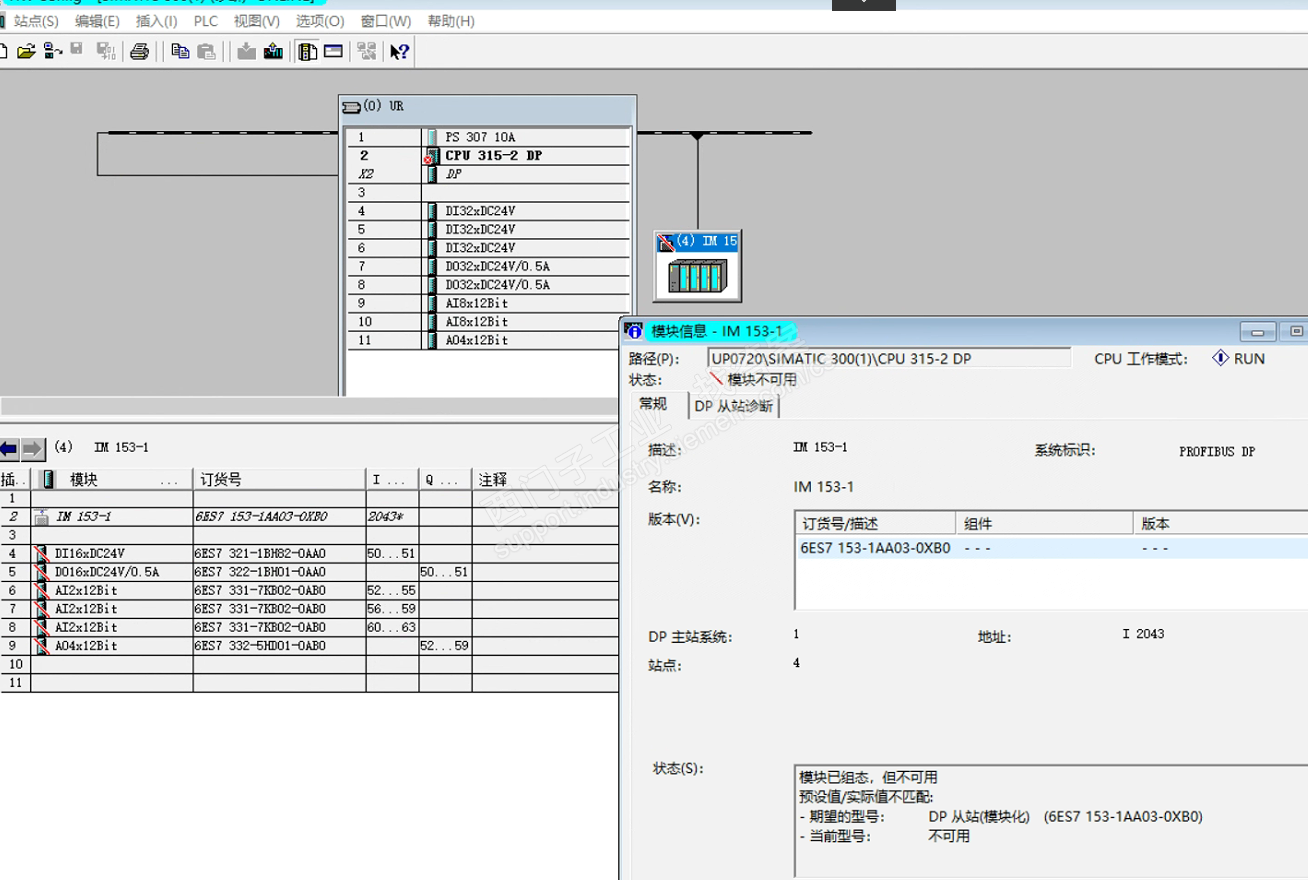Select the DO32xDC24V/0.5A module in slot 7
The width and height of the screenshot is (1308, 880).
pyautogui.click(x=489, y=266)
